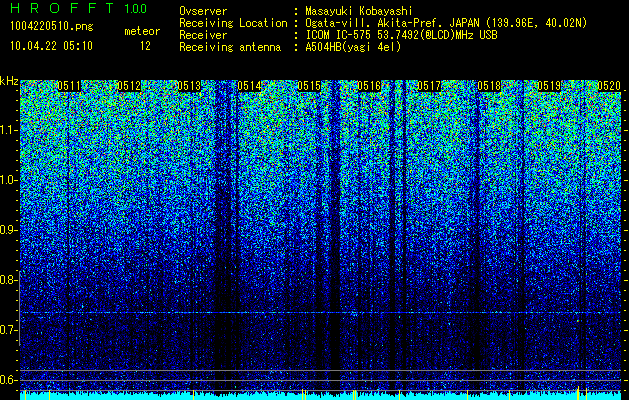
Task: Click the meteor count value 12
Action: pyautogui.click(x=145, y=46)
